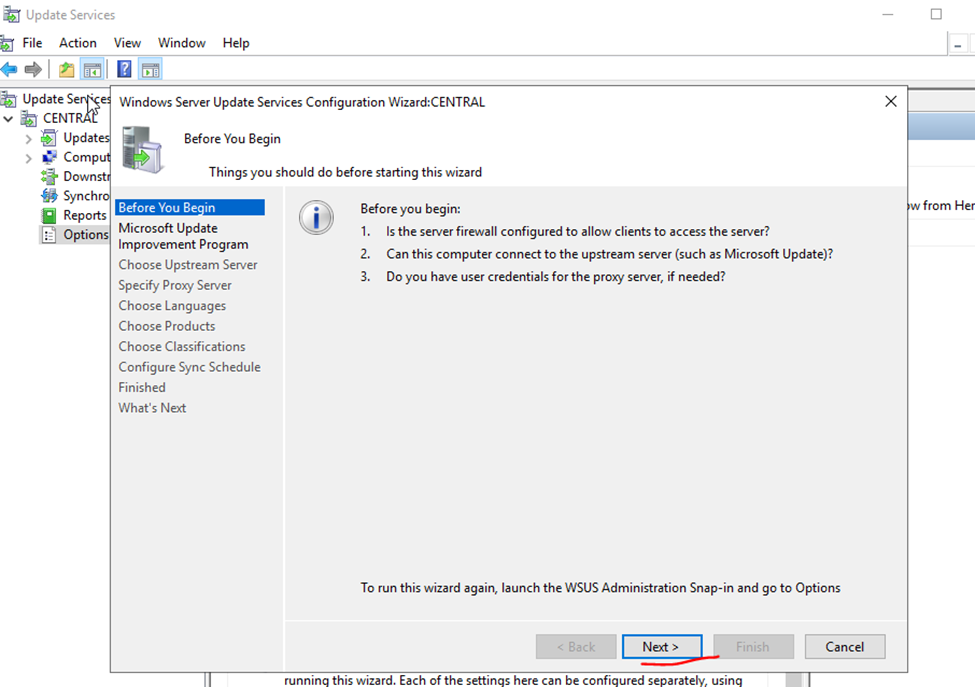Toggle Show/Hide Action Pane toolbar icon

(150, 70)
